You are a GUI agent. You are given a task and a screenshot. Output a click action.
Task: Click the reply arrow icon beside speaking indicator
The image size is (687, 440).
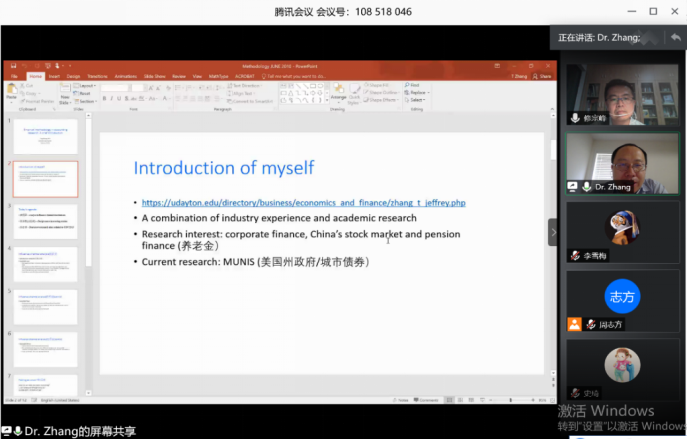(675, 37)
